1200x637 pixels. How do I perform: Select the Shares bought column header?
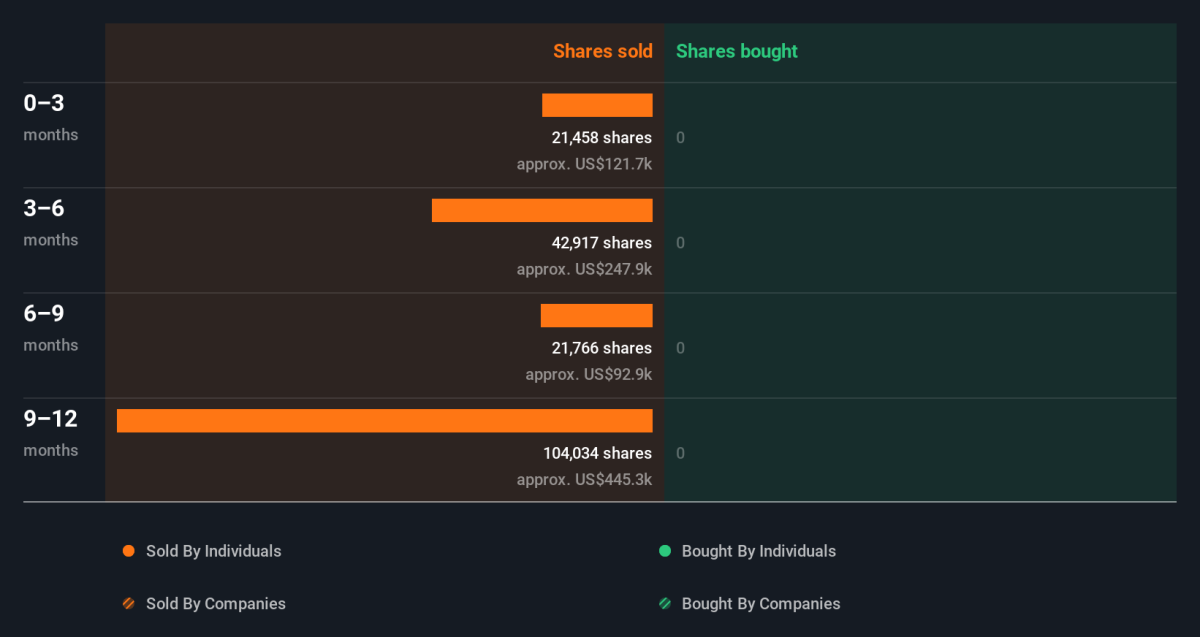(x=736, y=51)
